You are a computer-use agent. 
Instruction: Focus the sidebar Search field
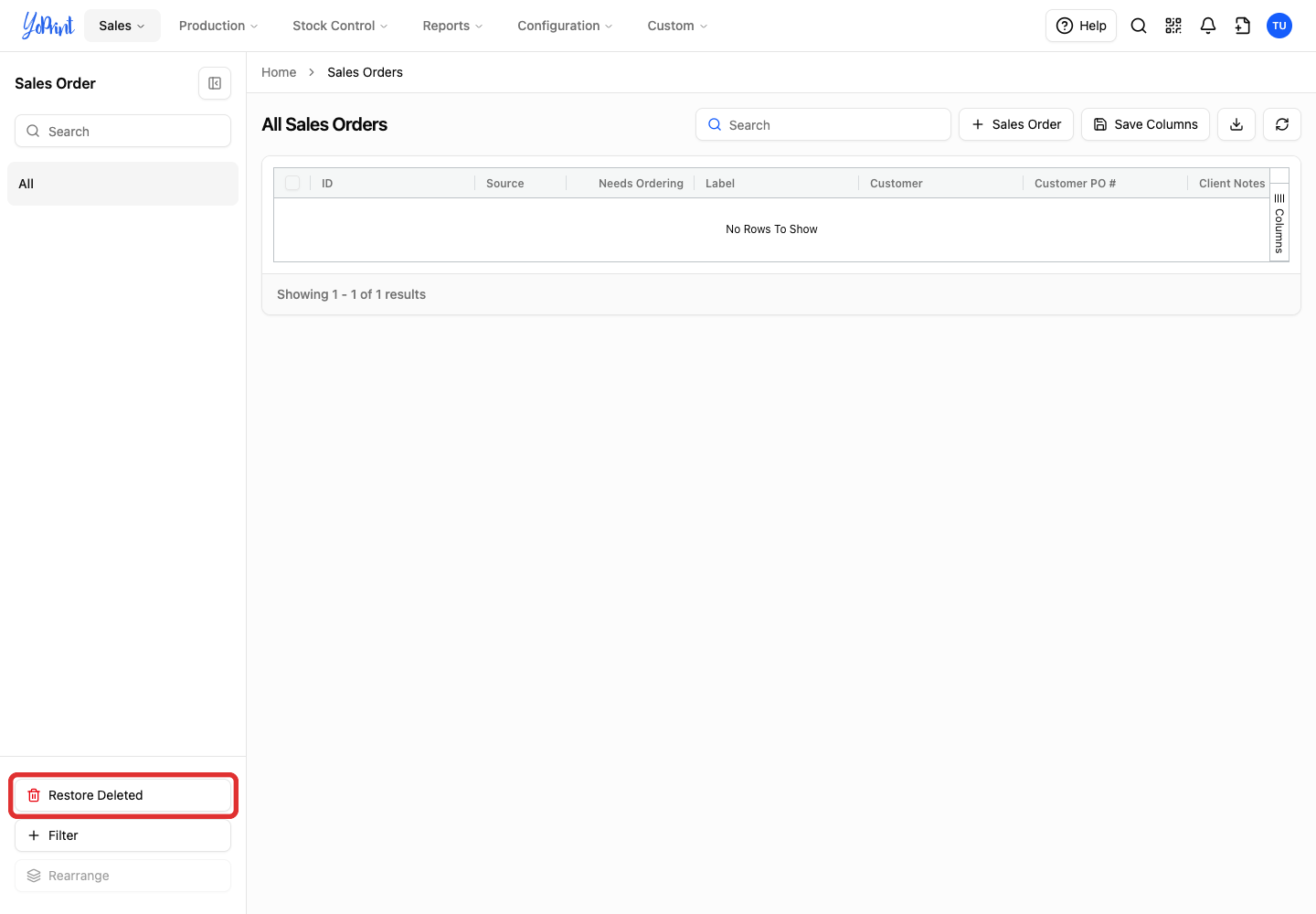click(122, 131)
